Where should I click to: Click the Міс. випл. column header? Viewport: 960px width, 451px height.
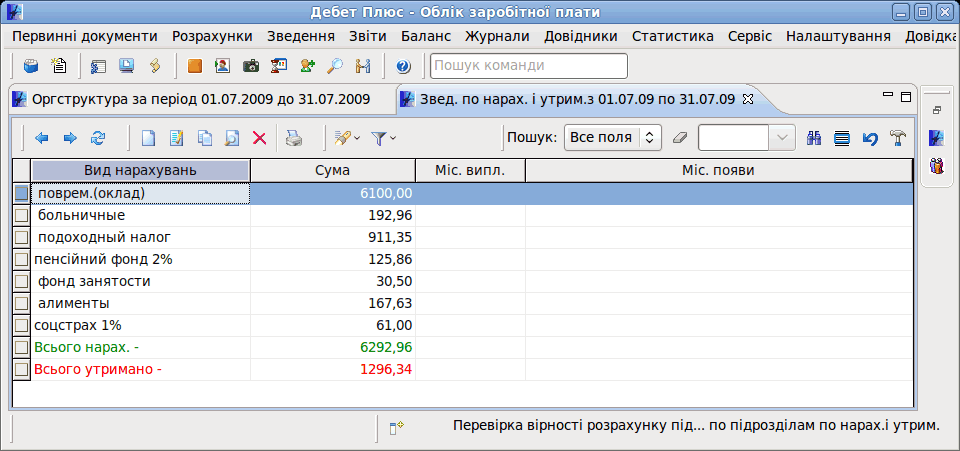(x=470, y=171)
